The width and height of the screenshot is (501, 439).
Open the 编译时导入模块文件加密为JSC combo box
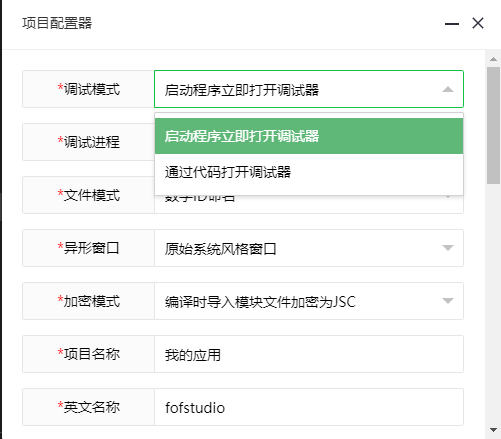pos(309,301)
